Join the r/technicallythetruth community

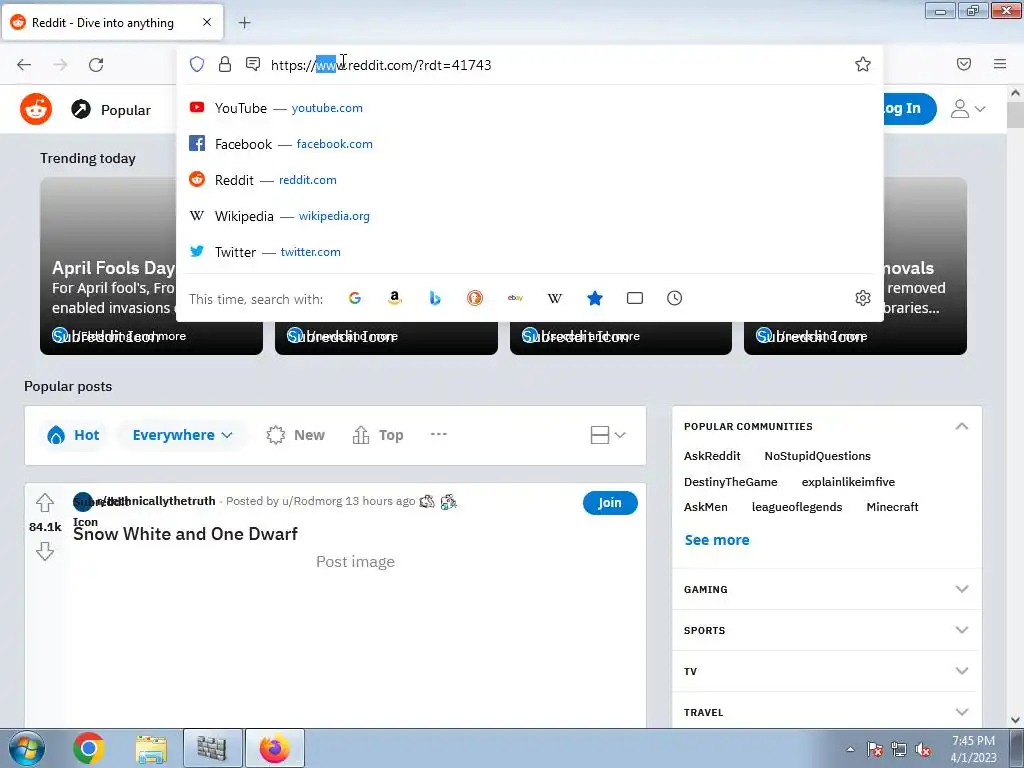click(x=610, y=503)
